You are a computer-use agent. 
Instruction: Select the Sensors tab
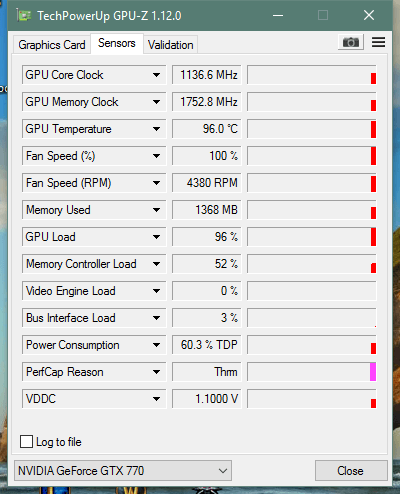(117, 43)
